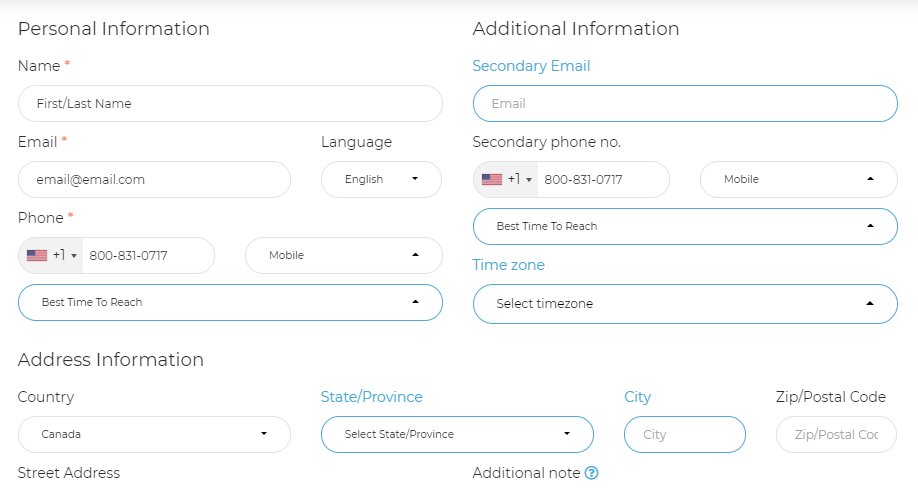Expand Best Time To Reach under Phone

point(230,302)
